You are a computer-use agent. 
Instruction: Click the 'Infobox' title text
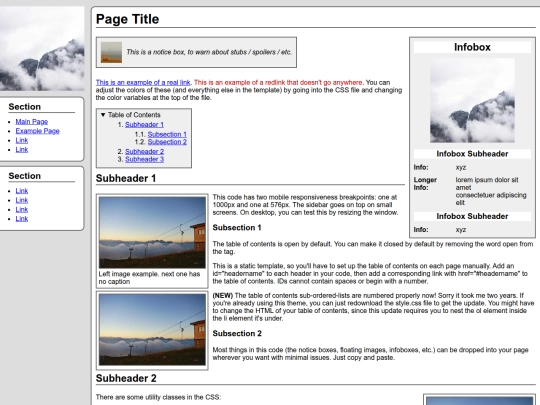click(x=472, y=47)
